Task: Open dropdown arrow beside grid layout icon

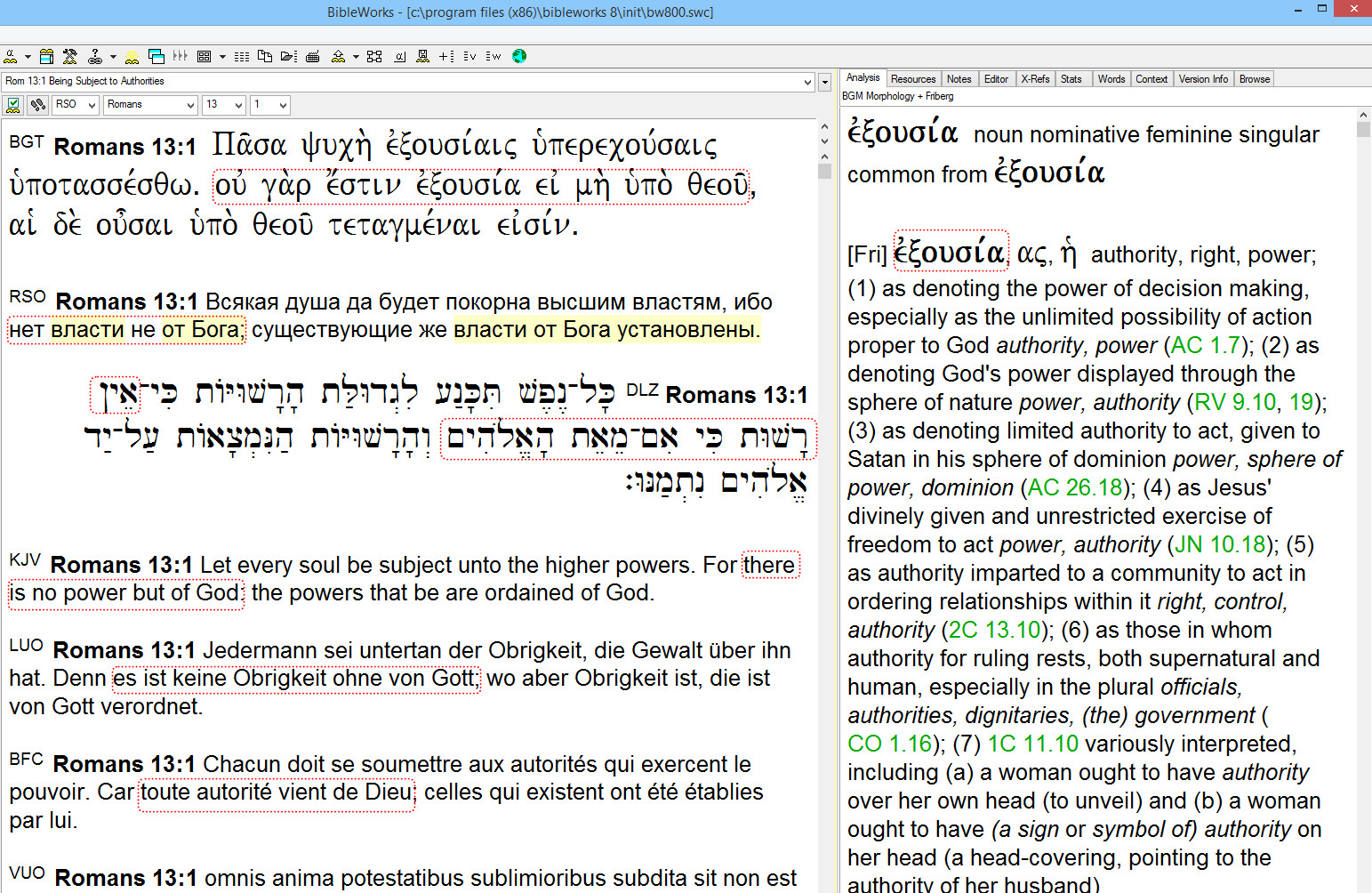Action: coord(222,57)
